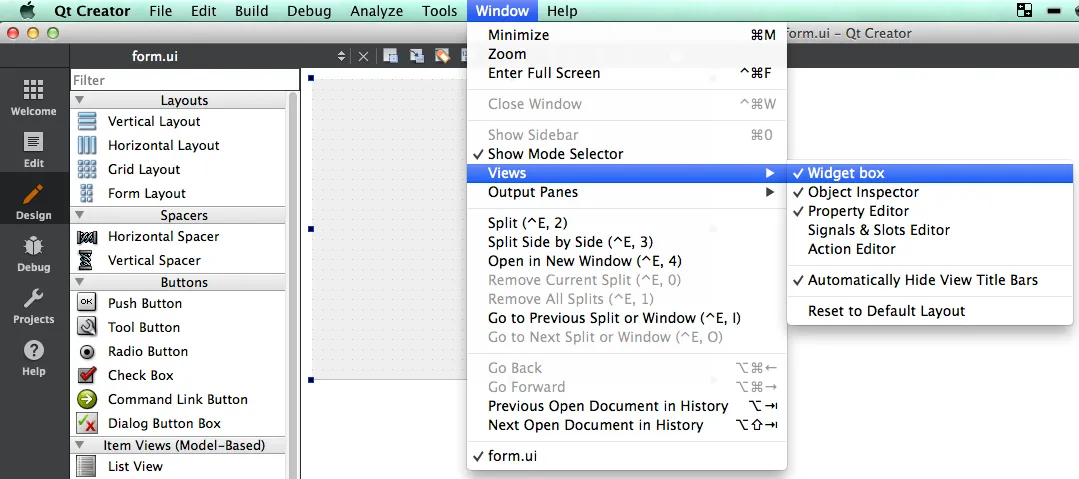Close the form.ui document with X
Image resolution: width=1079 pixels, height=479 pixels.
[363, 57]
